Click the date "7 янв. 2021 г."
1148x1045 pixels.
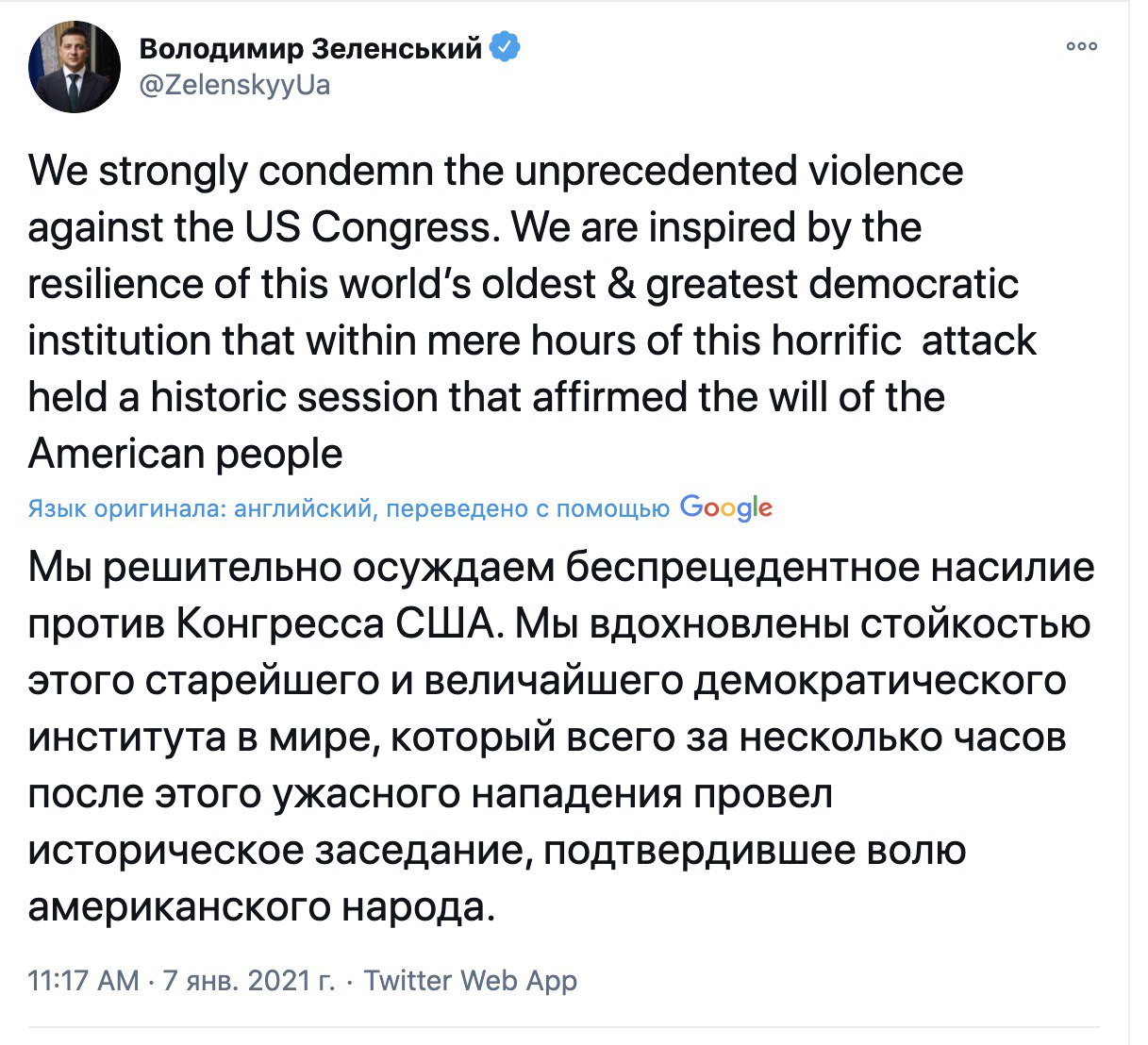click(249, 981)
